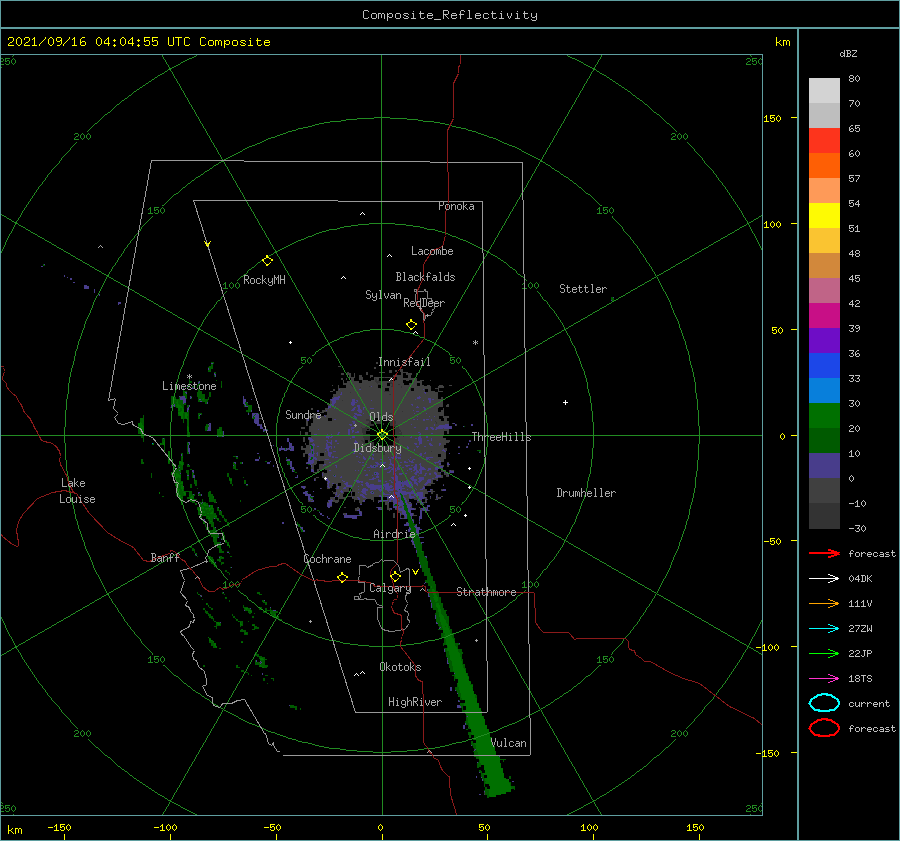Viewport: 900px width, 841px height.
Task: Click the RockyMH map label
Action: (264, 280)
